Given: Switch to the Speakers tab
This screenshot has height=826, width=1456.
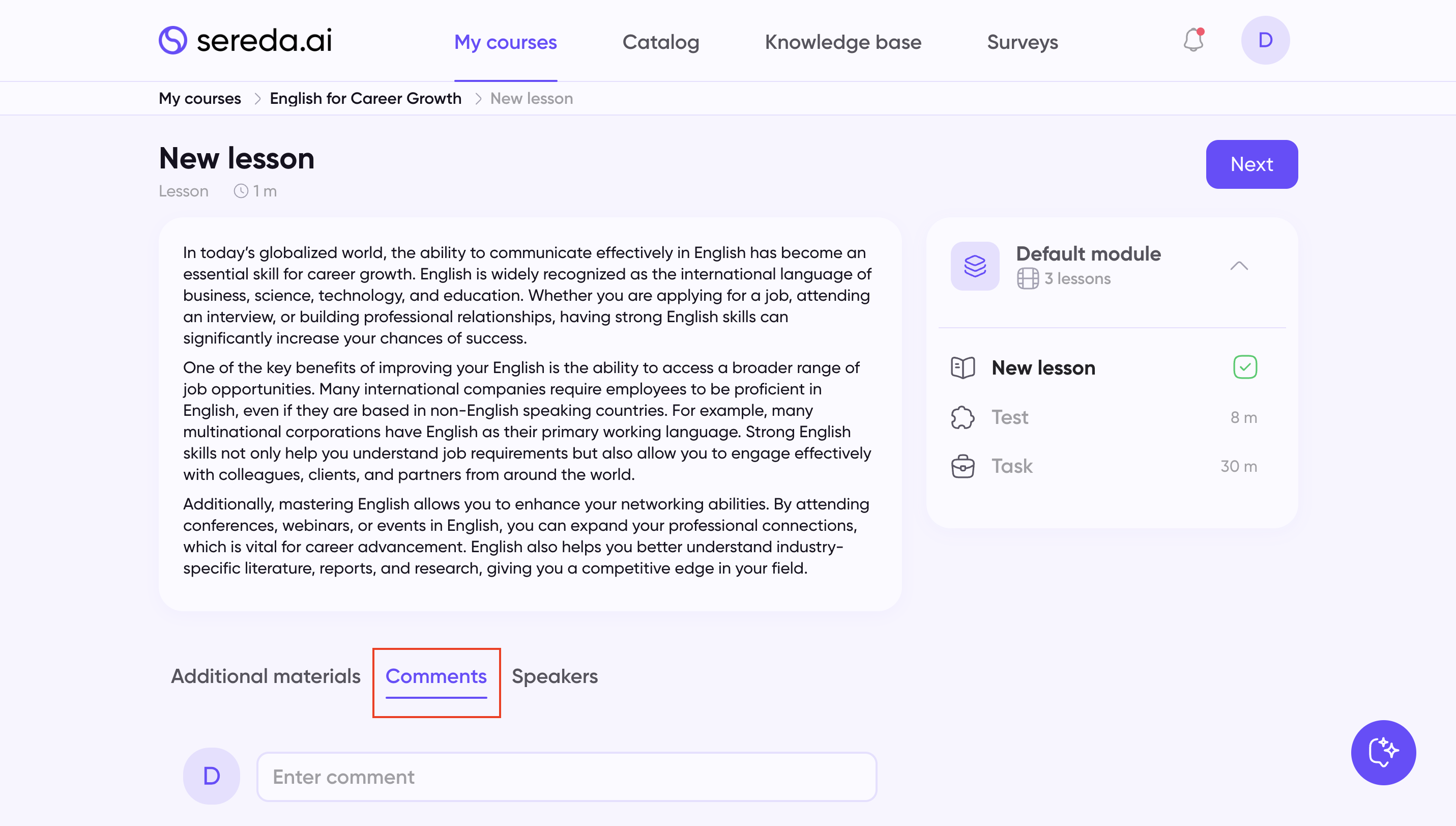Looking at the screenshot, I should click(x=555, y=676).
